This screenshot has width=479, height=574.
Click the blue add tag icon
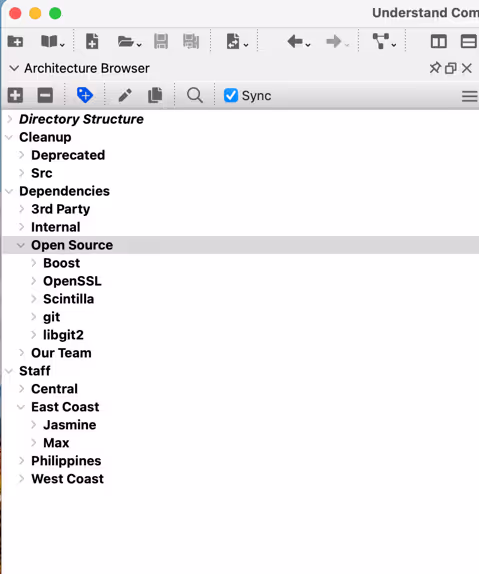point(85,95)
